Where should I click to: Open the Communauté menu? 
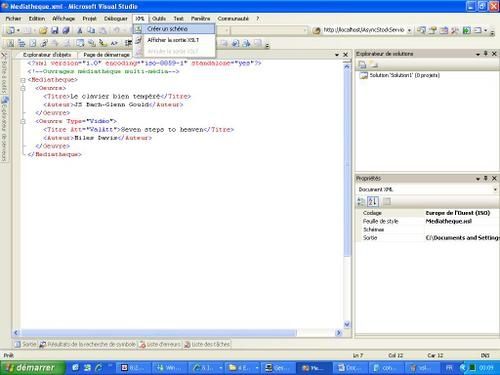(233, 19)
